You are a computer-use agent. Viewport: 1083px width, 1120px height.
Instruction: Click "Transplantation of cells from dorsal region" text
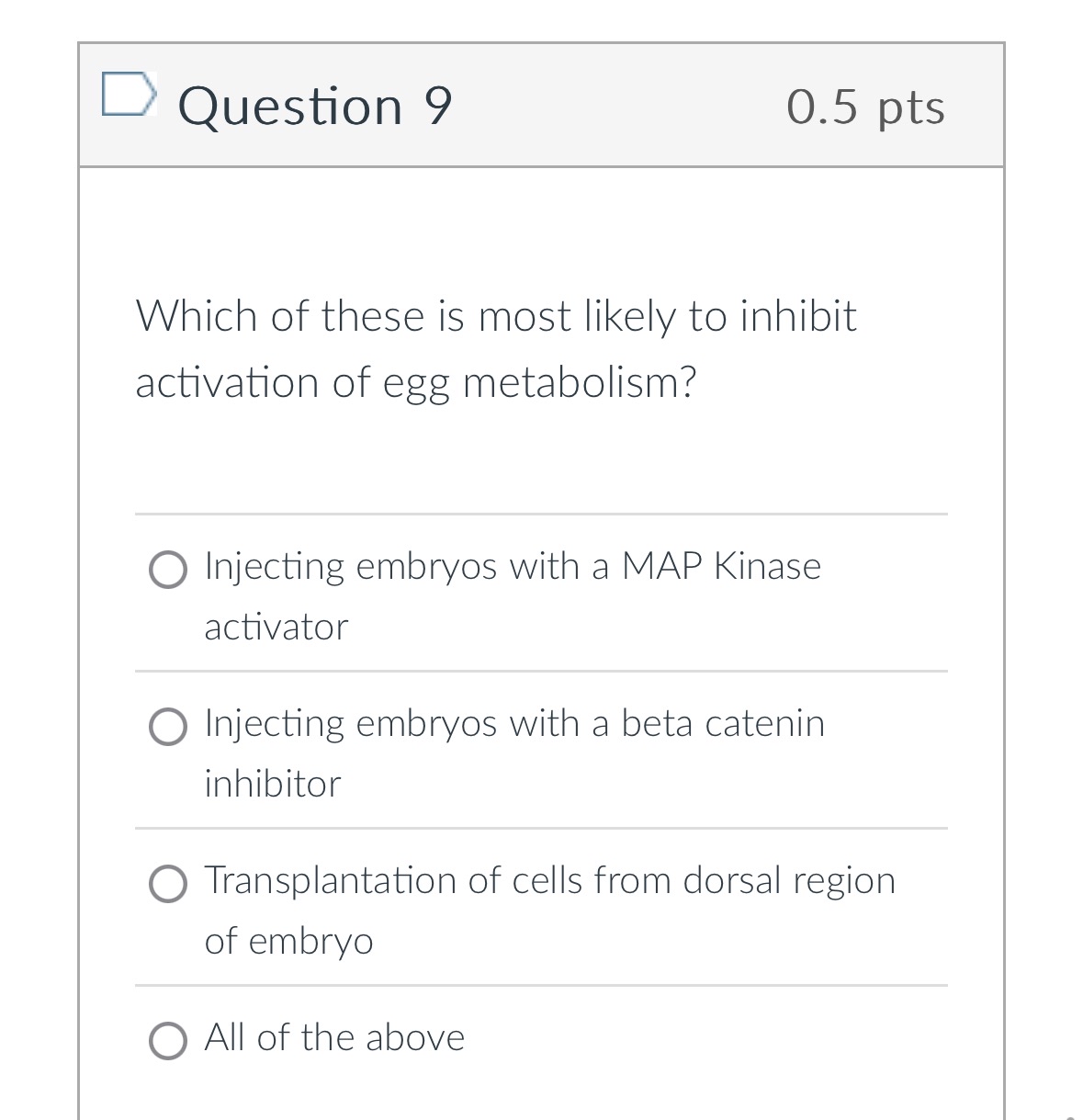coord(549,880)
